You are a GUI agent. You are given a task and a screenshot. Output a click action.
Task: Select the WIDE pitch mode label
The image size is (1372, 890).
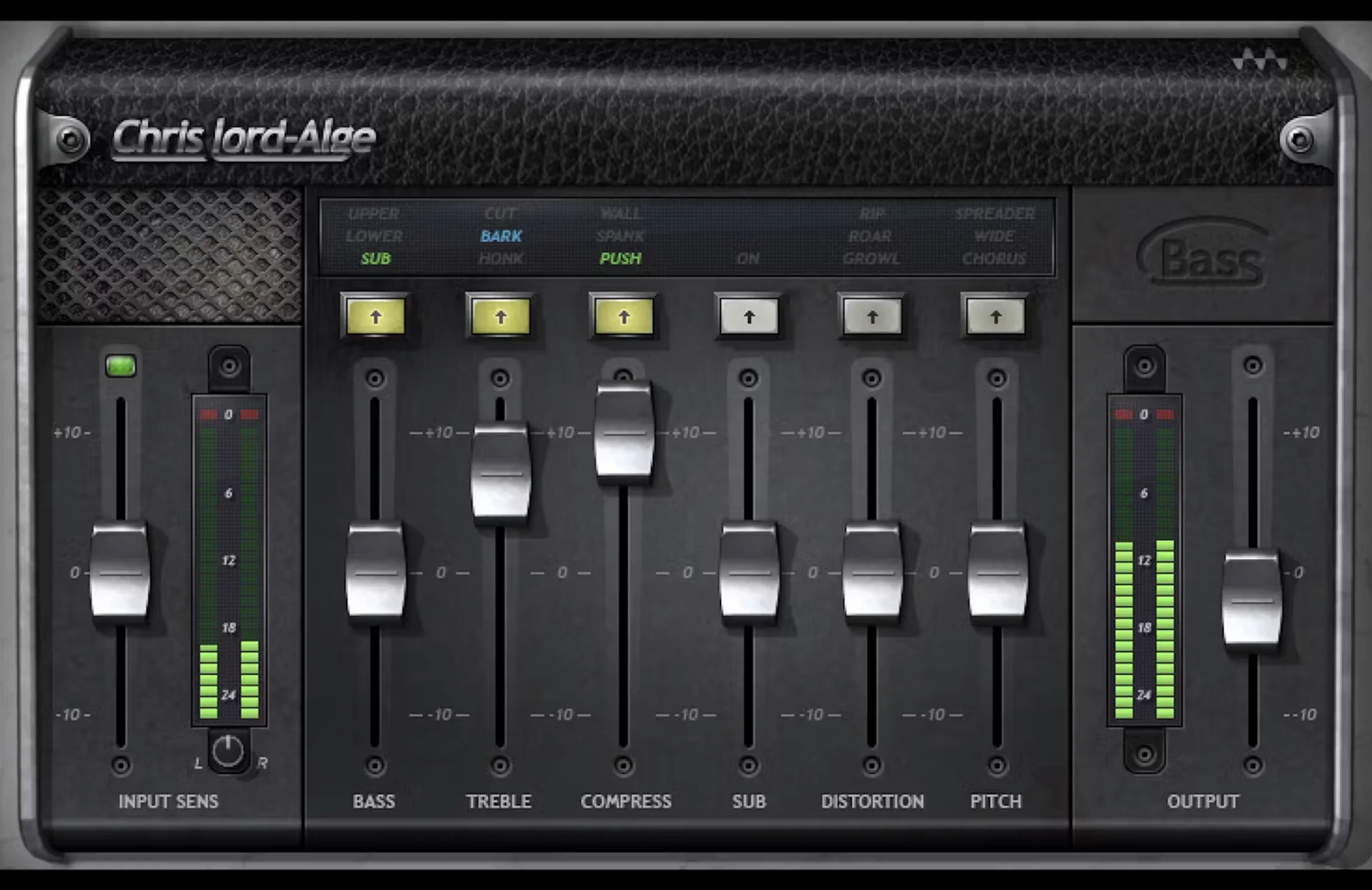[994, 236]
